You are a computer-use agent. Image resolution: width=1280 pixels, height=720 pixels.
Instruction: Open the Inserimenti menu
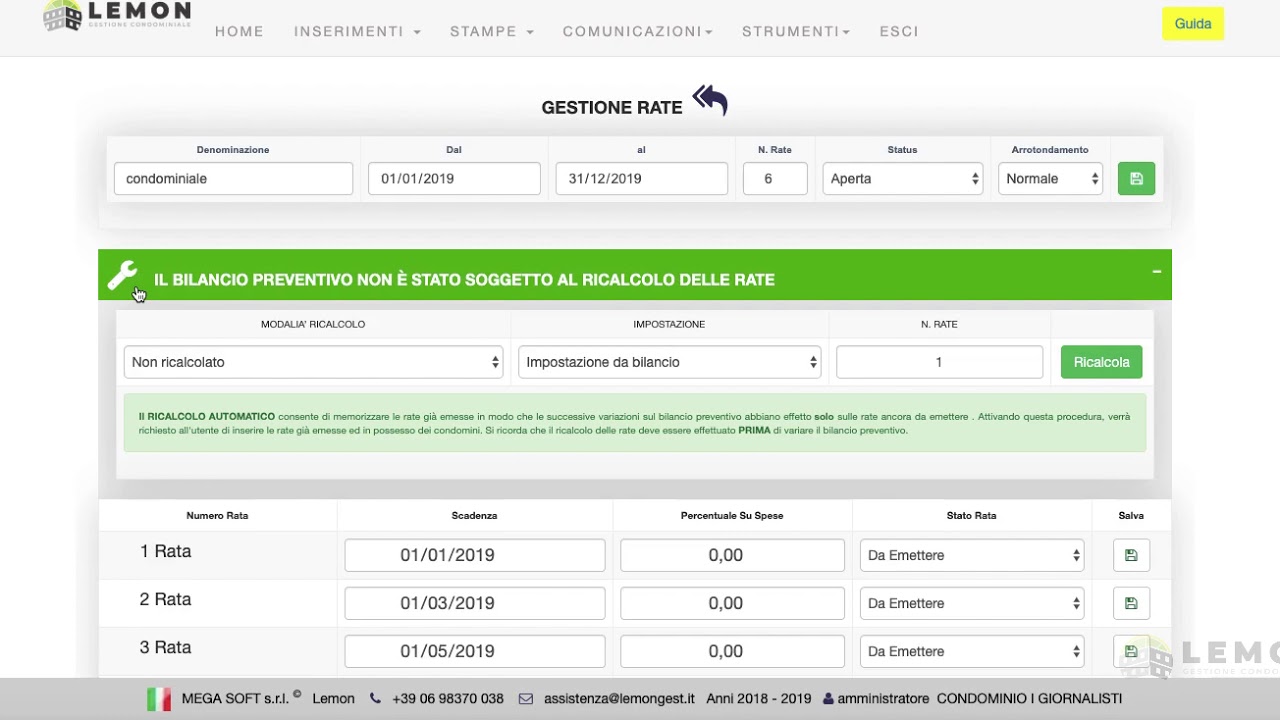click(x=357, y=32)
